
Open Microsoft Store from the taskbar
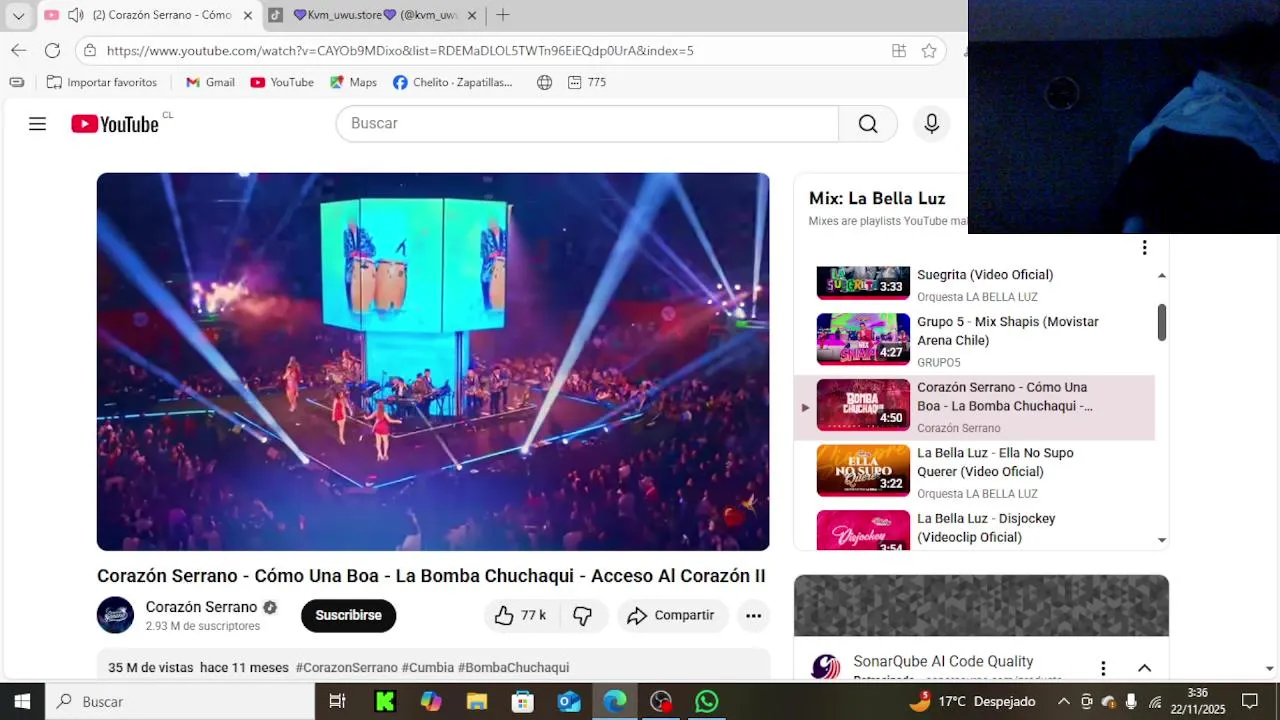(523, 702)
